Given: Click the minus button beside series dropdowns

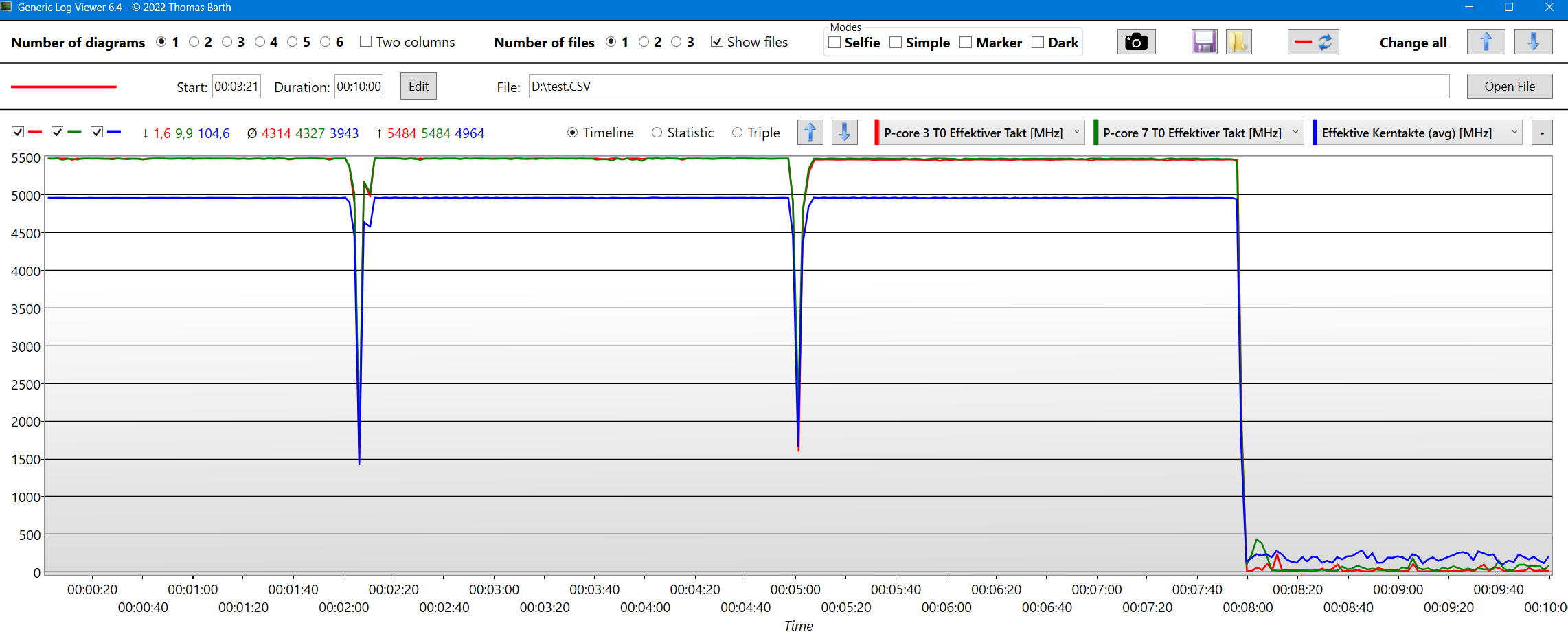Looking at the screenshot, I should click(1542, 133).
